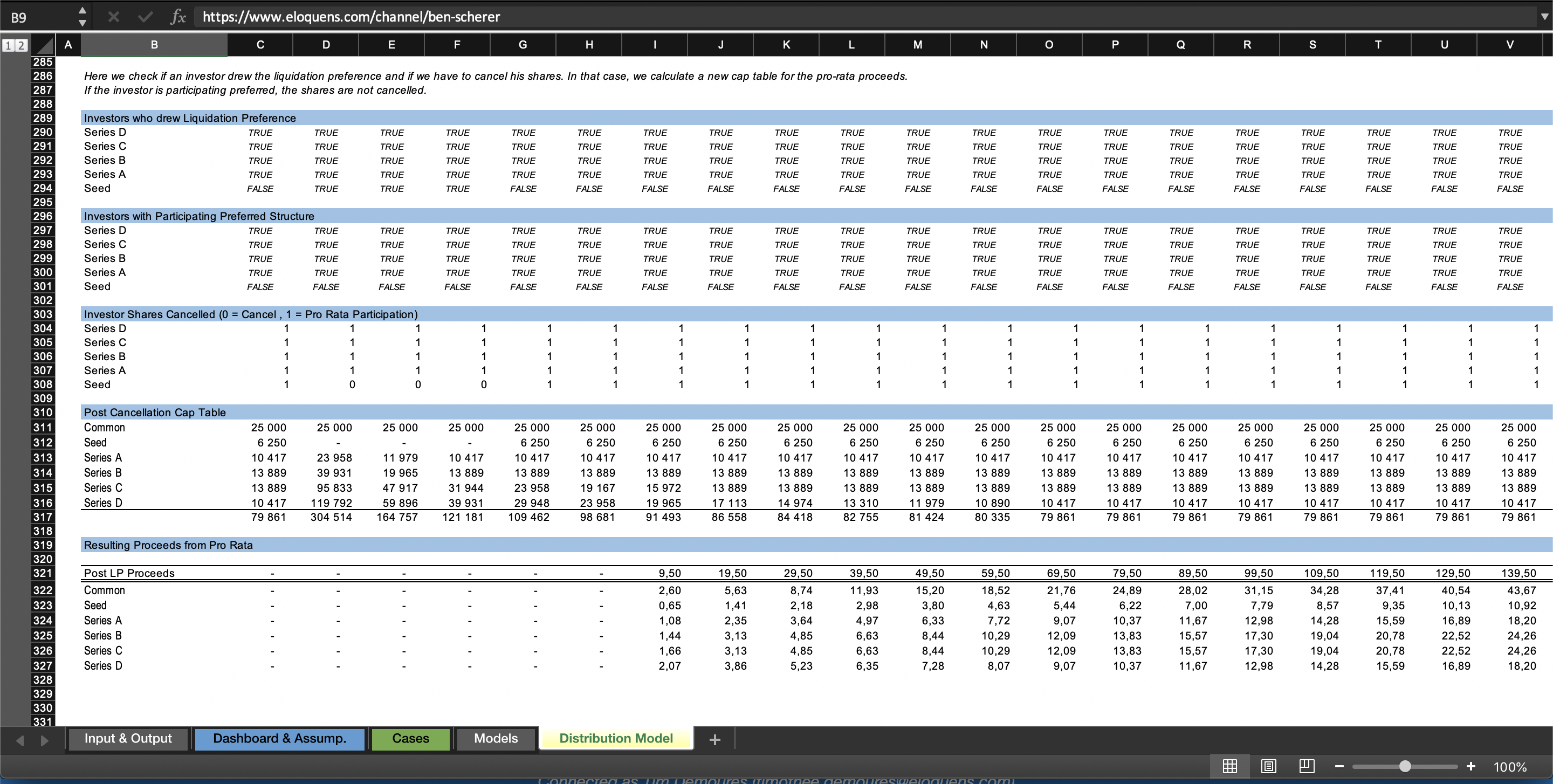The width and height of the screenshot is (1553, 784).
Task: Click the 2,07 Series D proceeds cell
Action: click(670, 666)
